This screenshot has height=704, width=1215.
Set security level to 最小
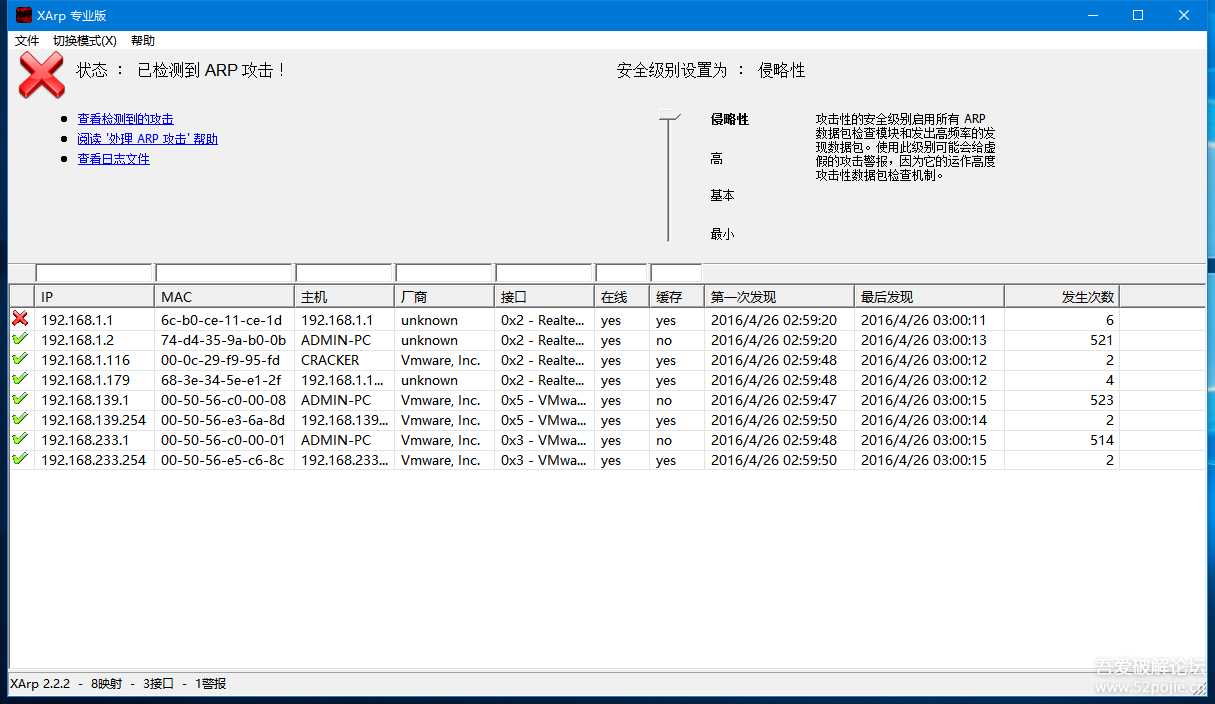[x=722, y=234]
